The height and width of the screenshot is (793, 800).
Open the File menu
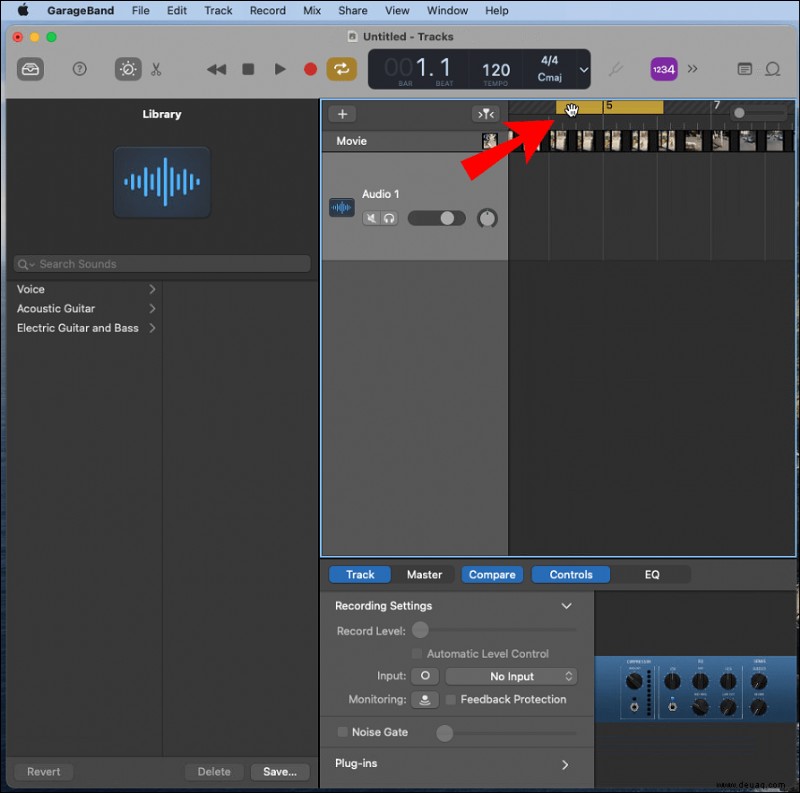click(x=140, y=10)
